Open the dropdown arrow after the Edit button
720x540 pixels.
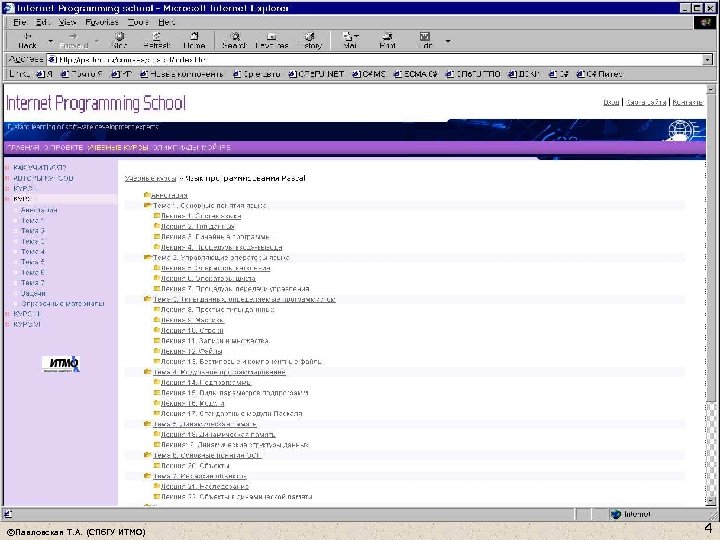[448, 41]
